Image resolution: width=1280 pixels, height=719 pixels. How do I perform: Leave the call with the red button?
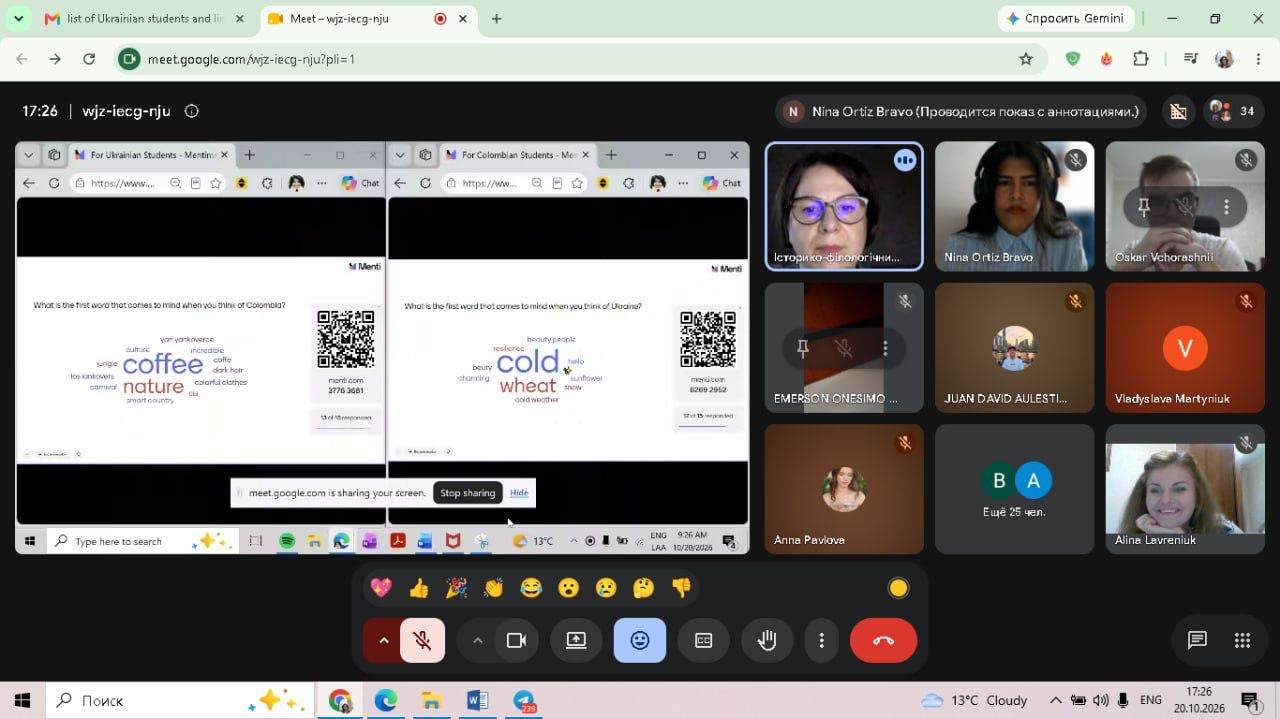tap(883, 641)
